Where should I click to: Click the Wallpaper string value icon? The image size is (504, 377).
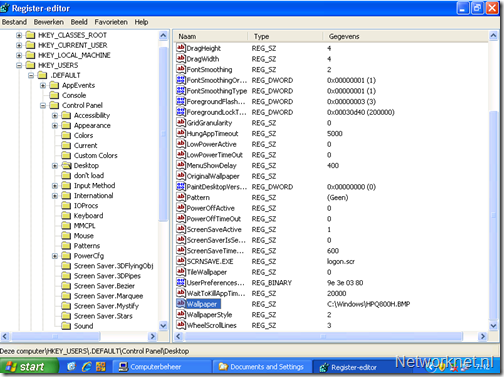tap(180, 304)
